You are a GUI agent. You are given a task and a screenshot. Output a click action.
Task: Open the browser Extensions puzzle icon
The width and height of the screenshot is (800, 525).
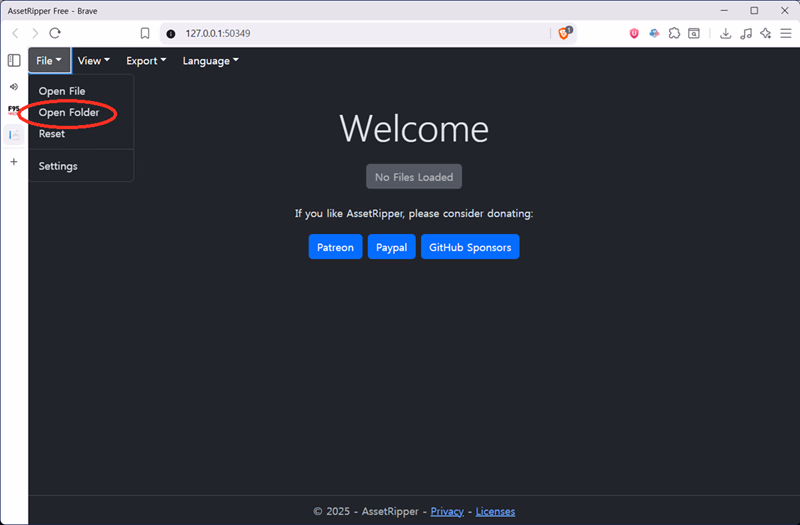pyautogui.click(x=675, y=33)
